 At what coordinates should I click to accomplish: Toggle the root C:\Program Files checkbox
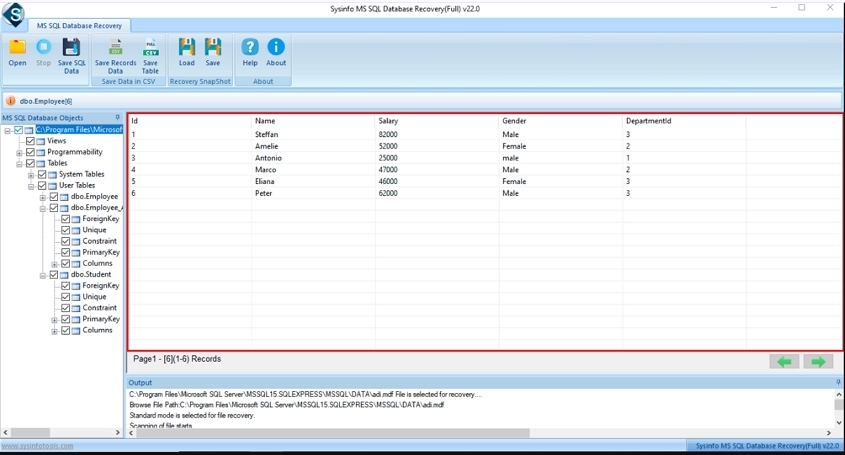[18, 130]
